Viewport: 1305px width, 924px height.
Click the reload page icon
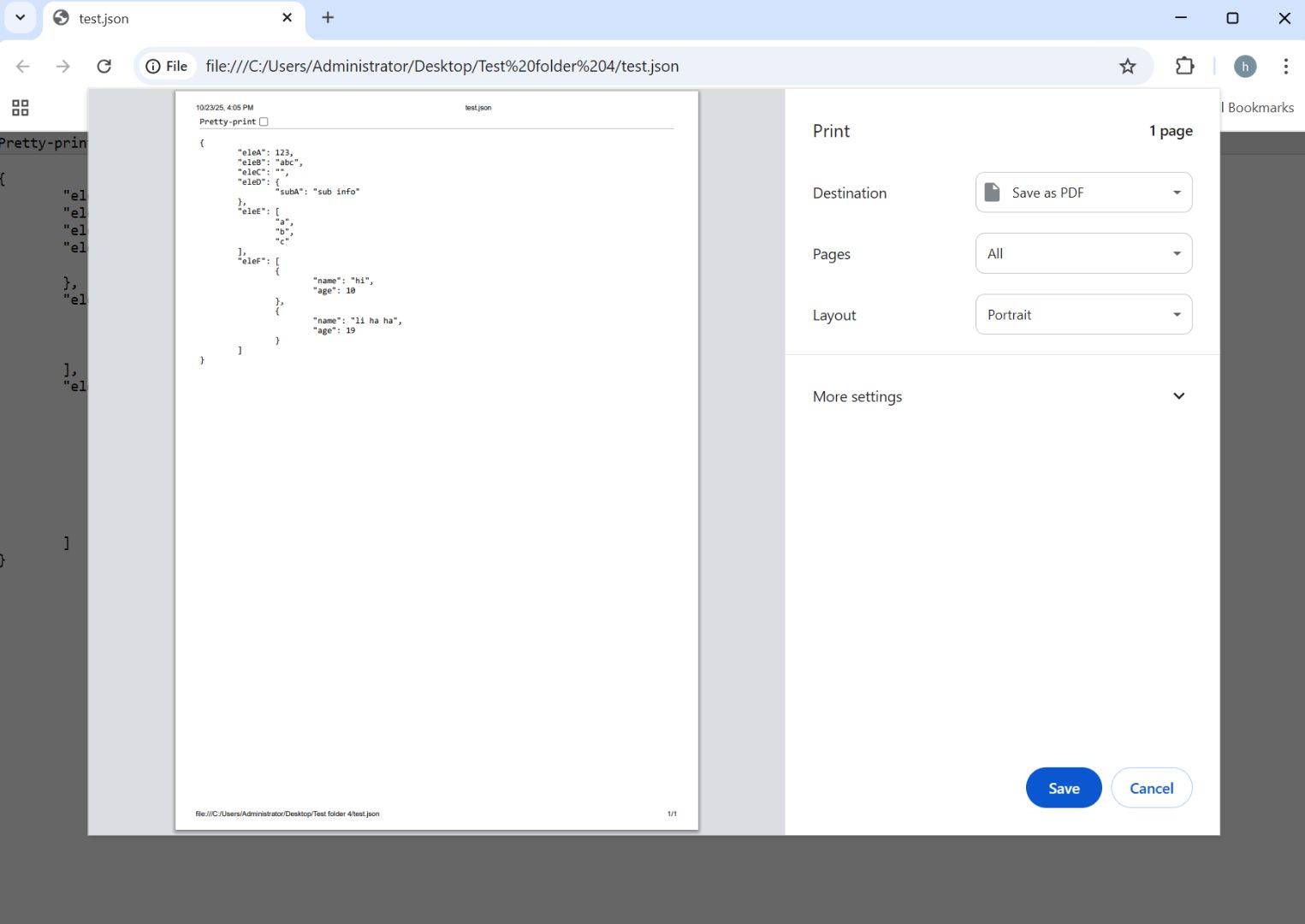[104, 66]
